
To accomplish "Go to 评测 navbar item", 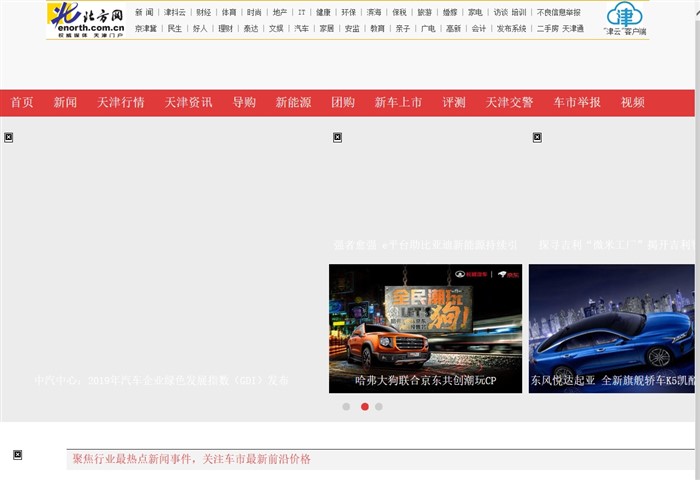I will [x=454, y=102].
